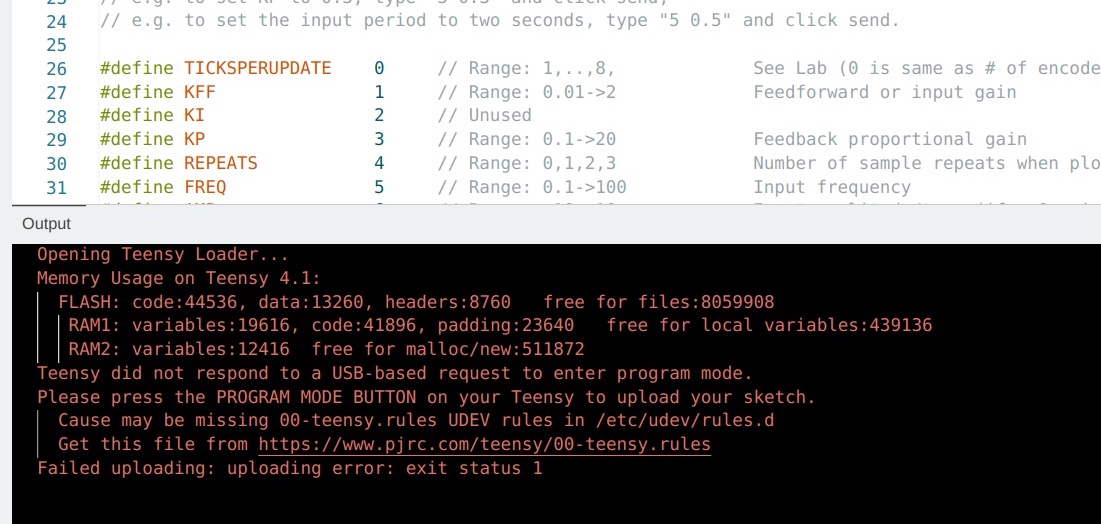Click the 'Please press the PROGRAM MODE BUTTON' message
The image size is (1101, 524).
(425, 397)
